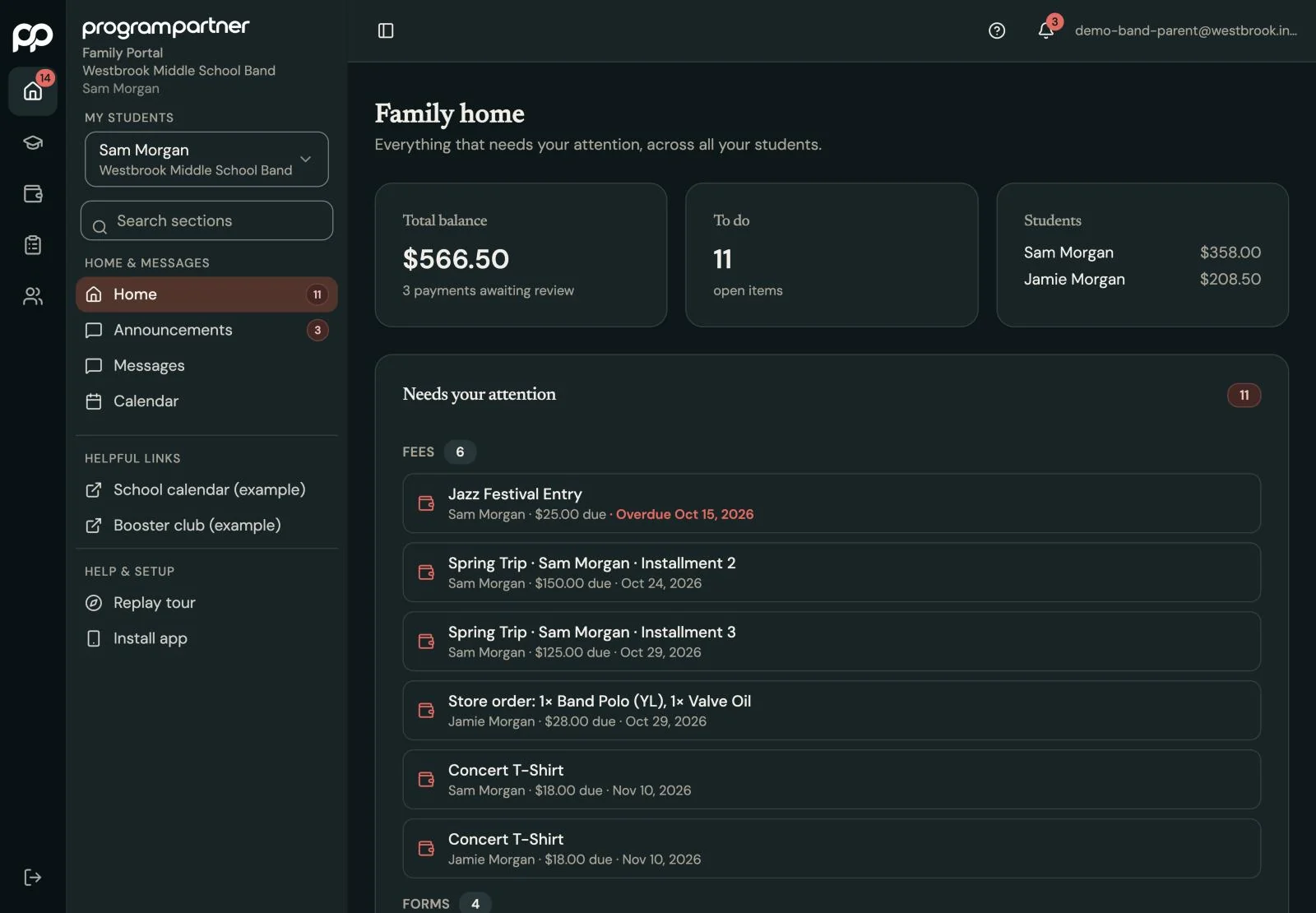Click the Family home heading

(449, 114)
